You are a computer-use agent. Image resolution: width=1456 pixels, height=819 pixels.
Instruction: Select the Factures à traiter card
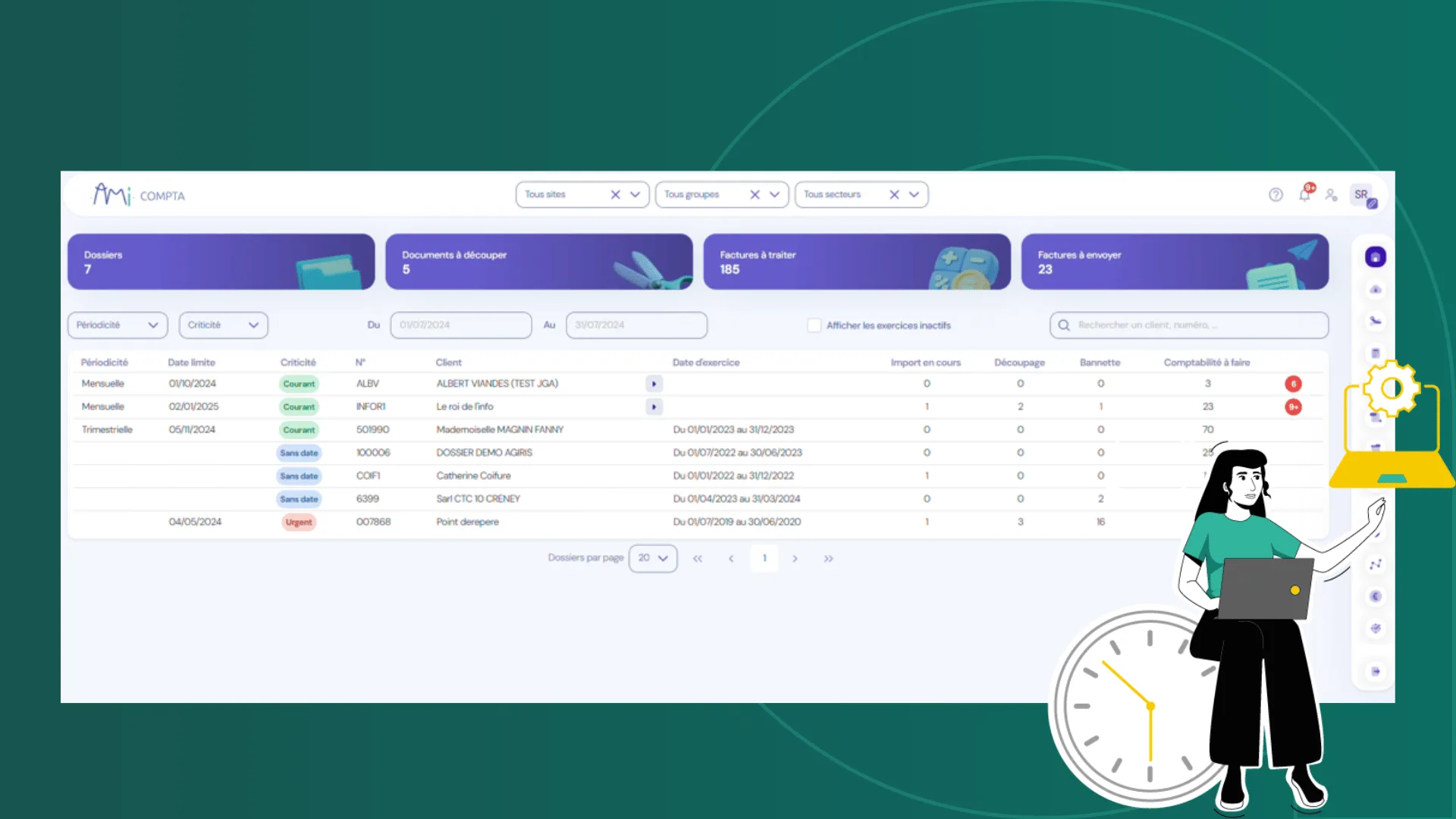pyautogui.click(x=857, y=262)
